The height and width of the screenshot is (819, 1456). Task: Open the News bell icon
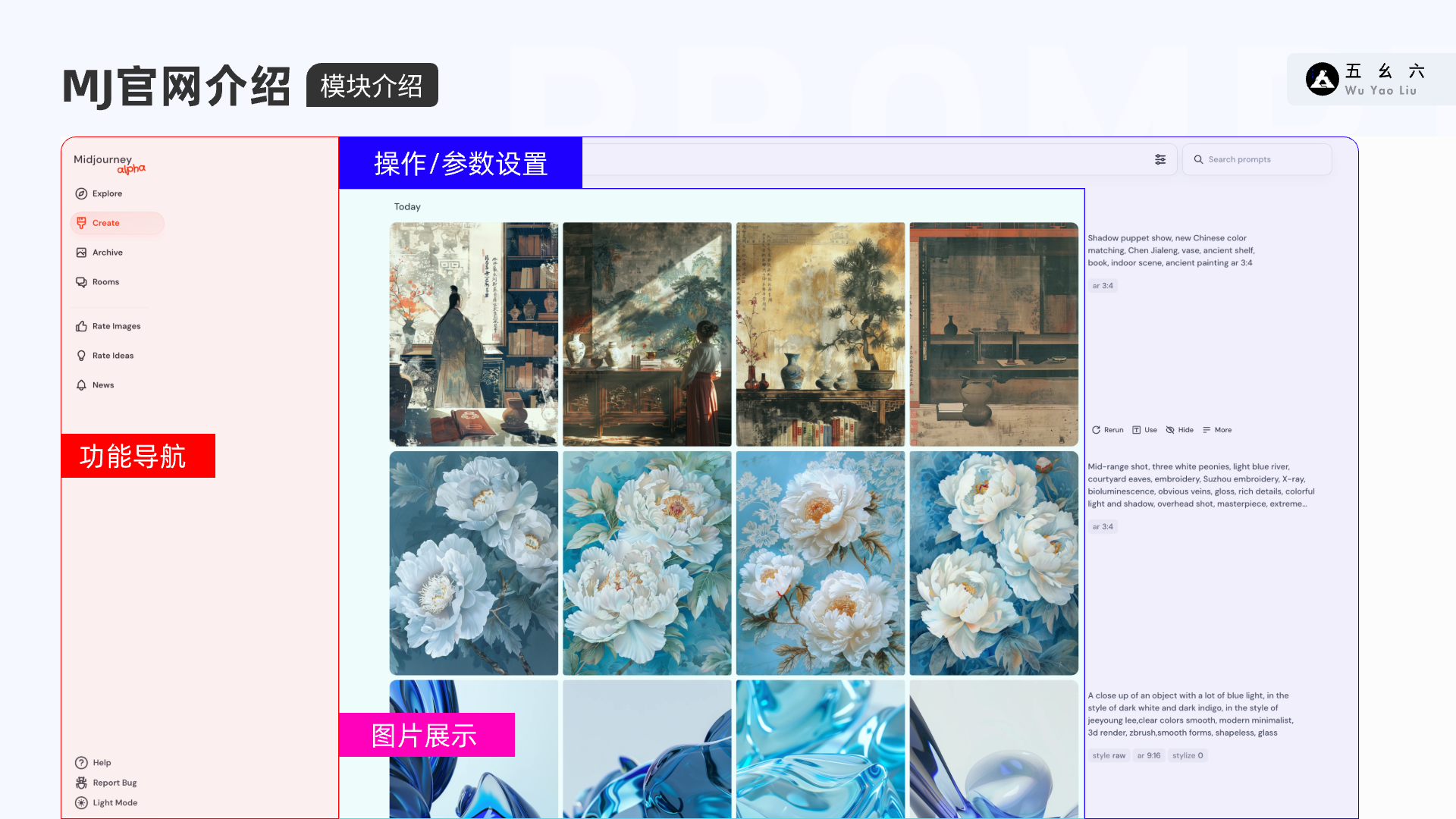click(81, 385)
